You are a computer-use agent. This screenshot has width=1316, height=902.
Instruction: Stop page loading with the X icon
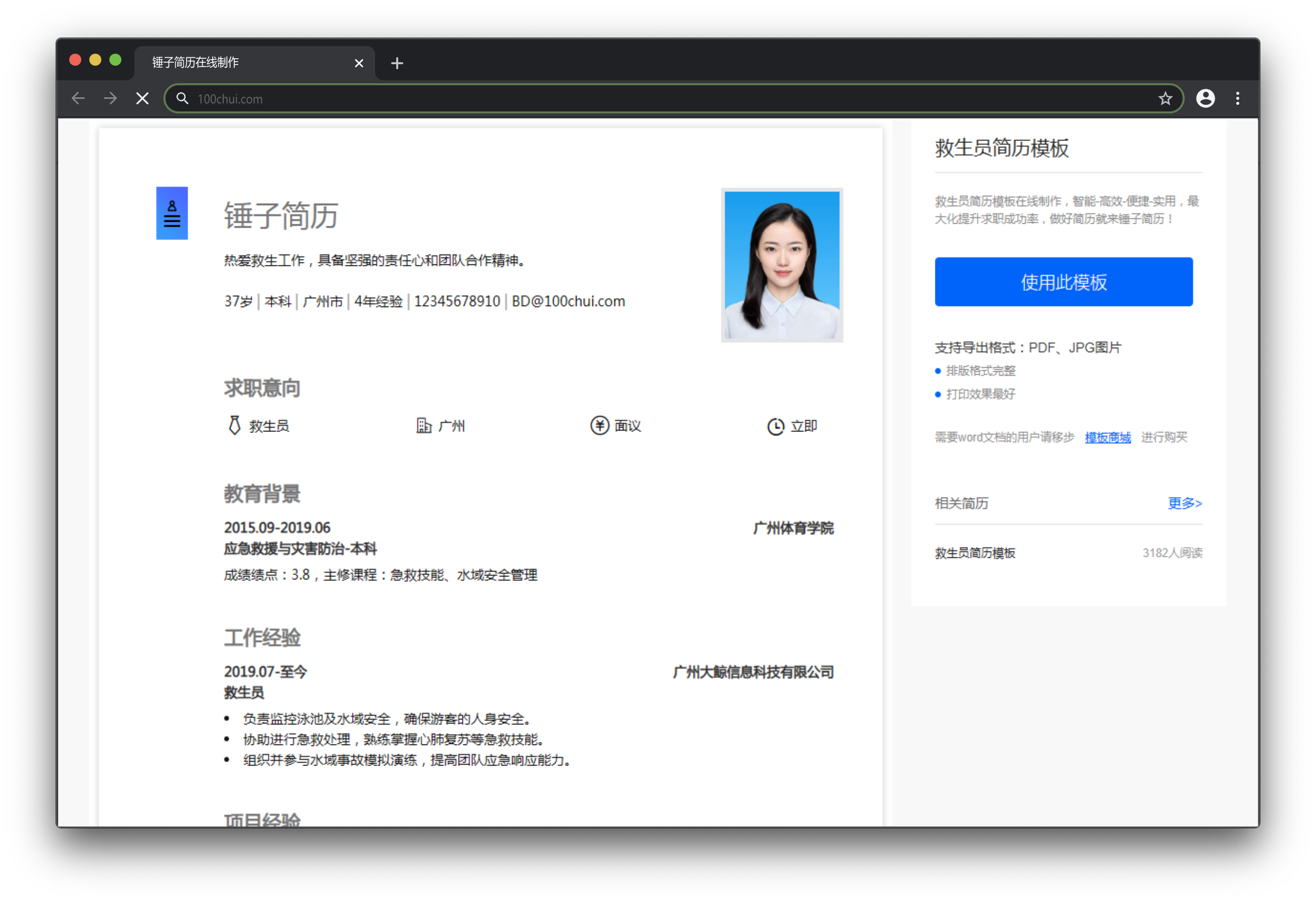[143, 99]
